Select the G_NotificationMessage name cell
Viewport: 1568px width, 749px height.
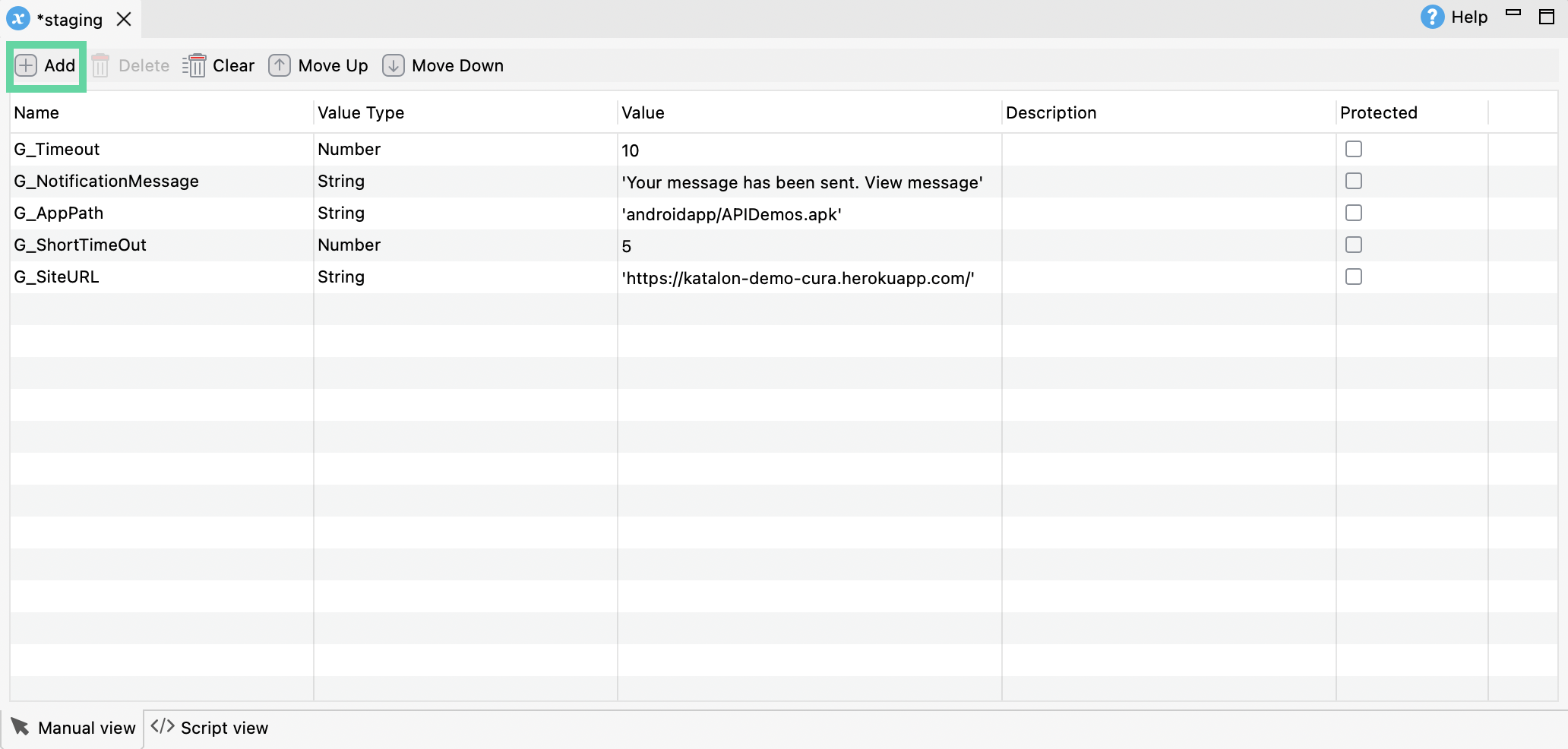pos(162,182)
